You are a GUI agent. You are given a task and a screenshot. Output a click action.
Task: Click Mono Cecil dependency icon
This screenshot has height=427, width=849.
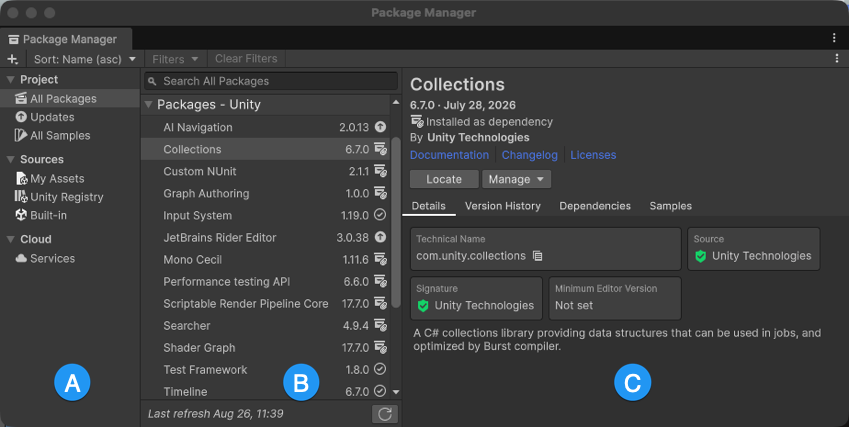[x=381, y=260]
